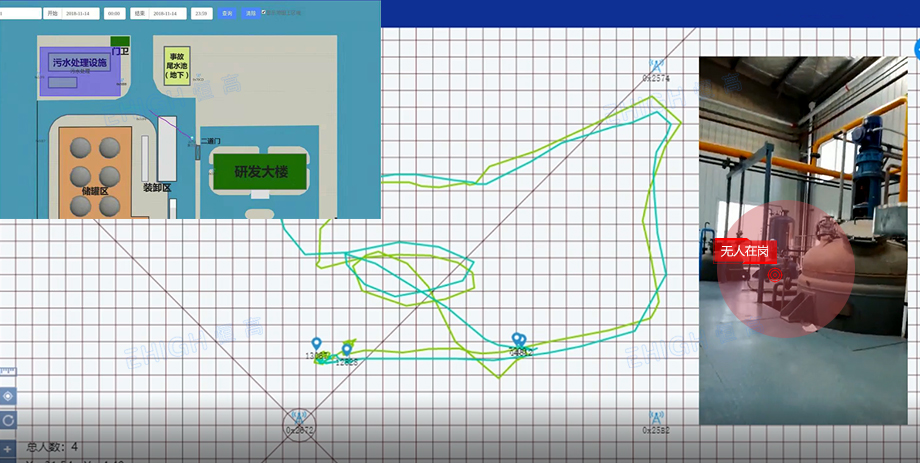The image size is (920, 463).
Task: Click the plus zoom-in icon
Action: pos(8,450)
